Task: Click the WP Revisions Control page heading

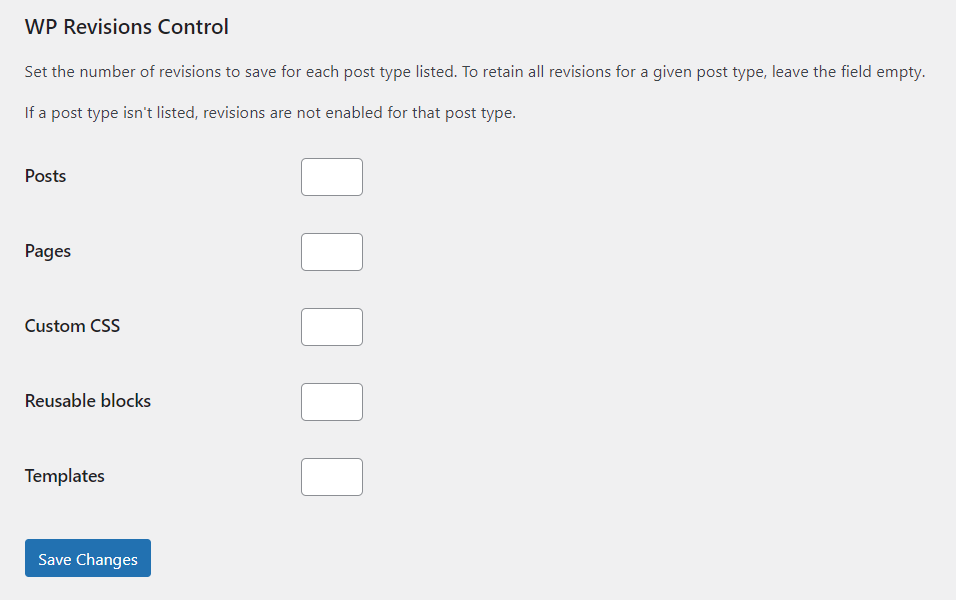Action: (x=126, y=27)
